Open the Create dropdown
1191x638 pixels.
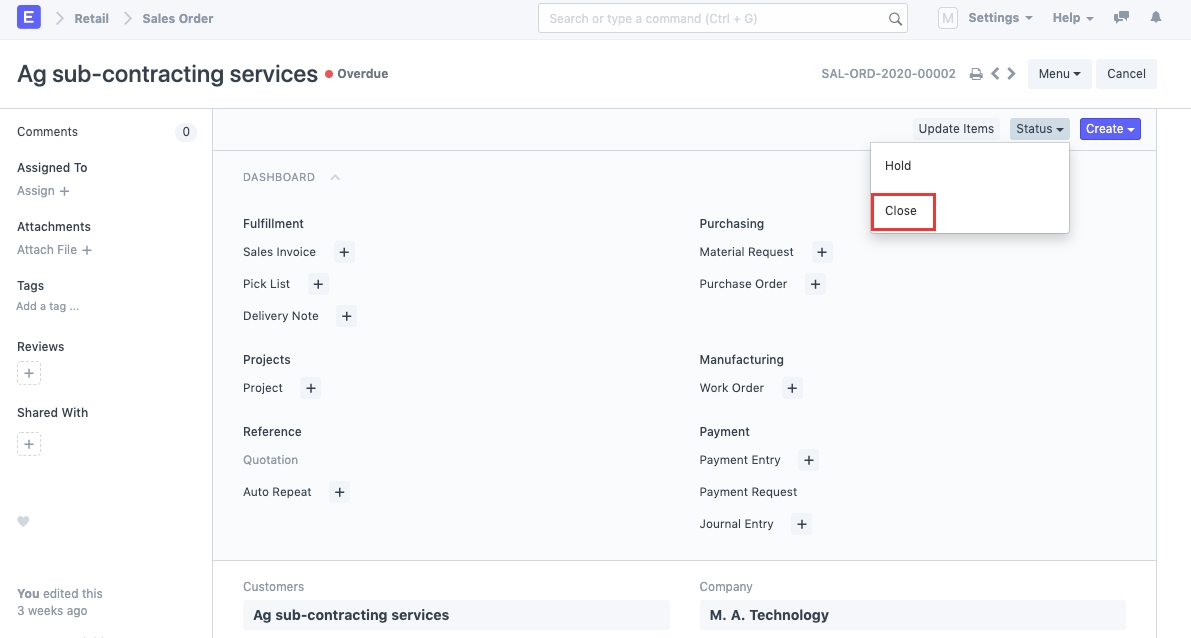point(1110,129)
